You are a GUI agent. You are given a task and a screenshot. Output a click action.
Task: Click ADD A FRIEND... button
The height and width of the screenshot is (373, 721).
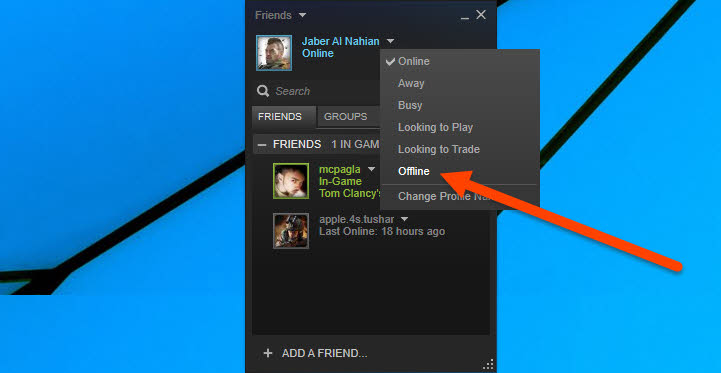pyautogui.click(x=315, y=353)
